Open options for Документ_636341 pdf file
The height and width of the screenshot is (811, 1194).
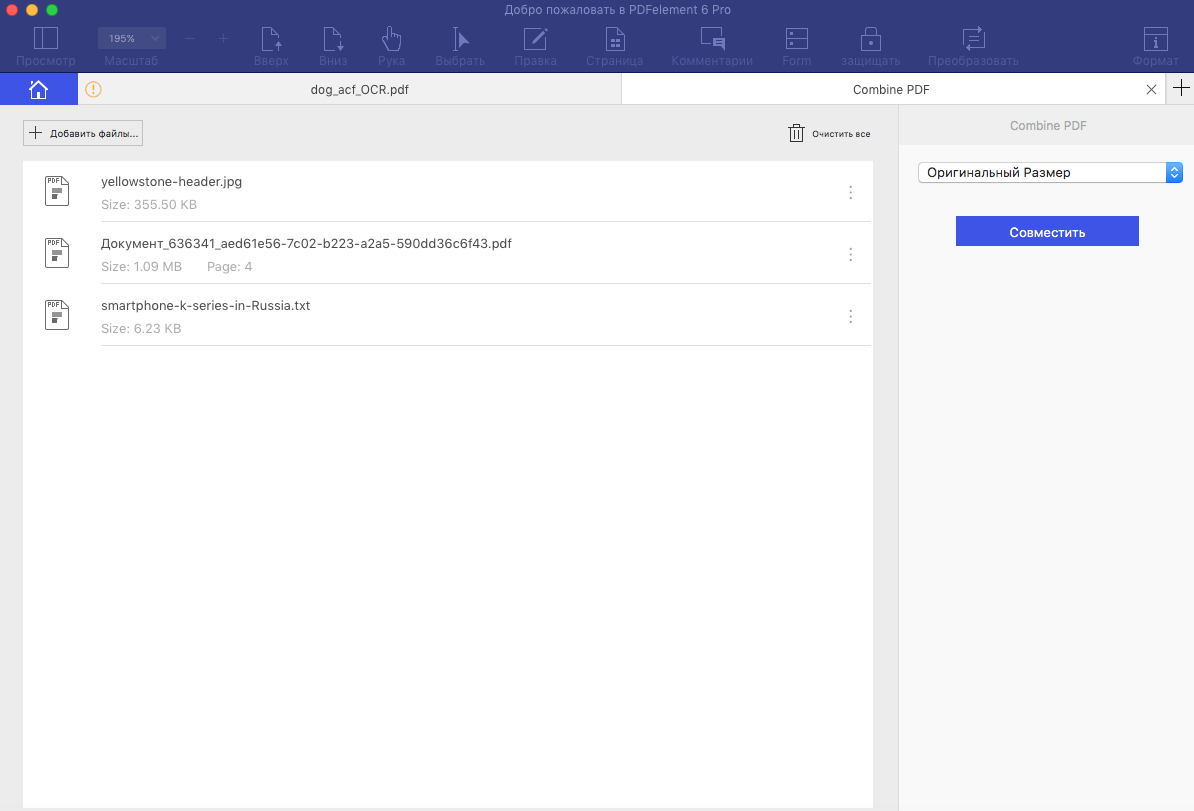[x=851, y=254]
